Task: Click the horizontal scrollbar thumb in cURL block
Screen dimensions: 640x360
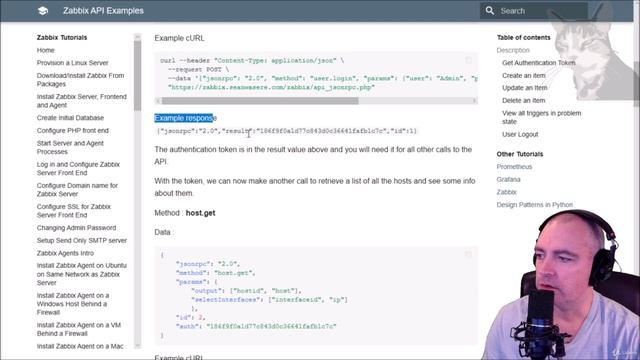Action: (260, 101)
